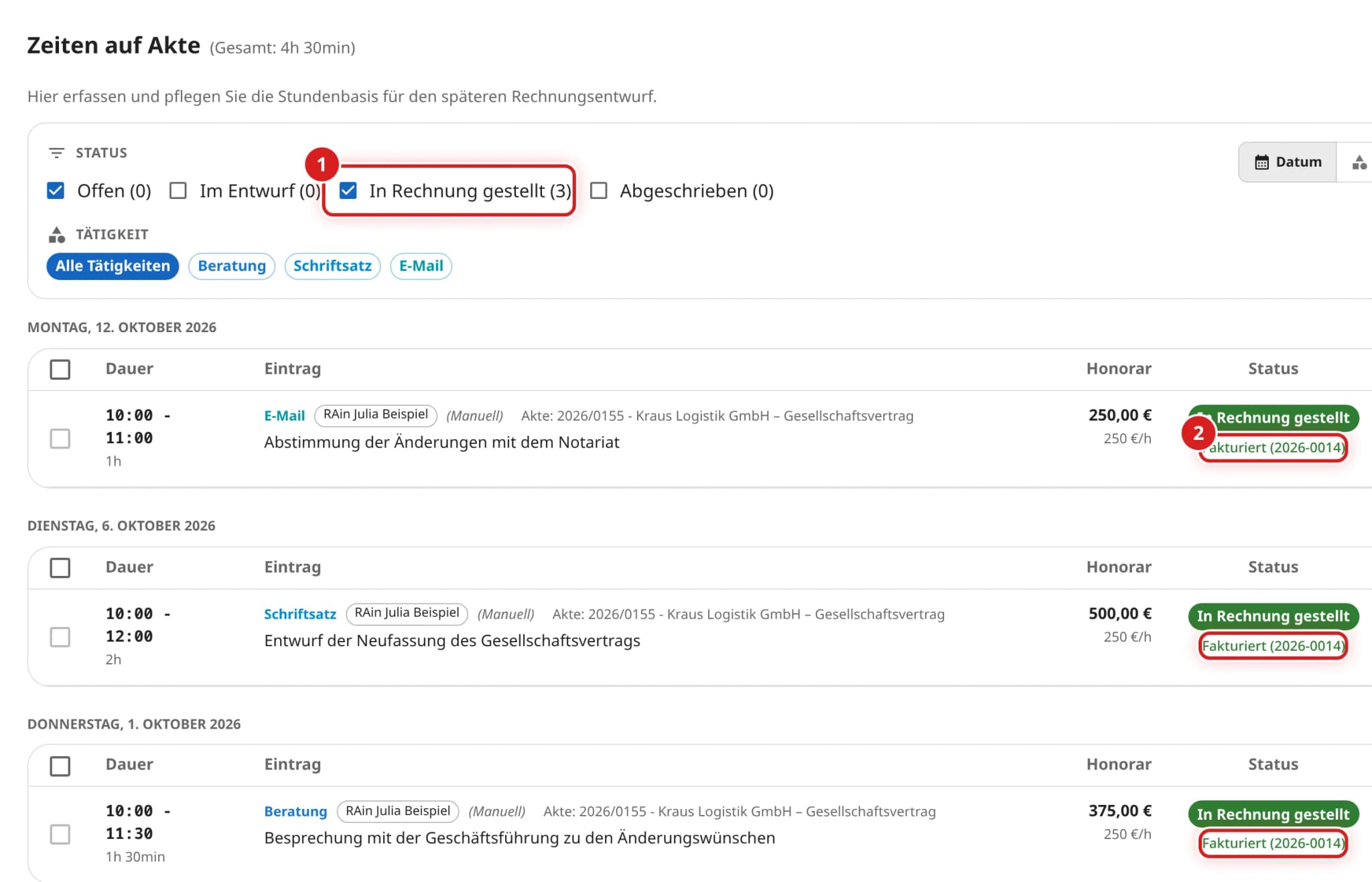Filter by the Schriftsatz activity chip
Viewport: 1372px width, 882px height.
[x=332, y=266]
